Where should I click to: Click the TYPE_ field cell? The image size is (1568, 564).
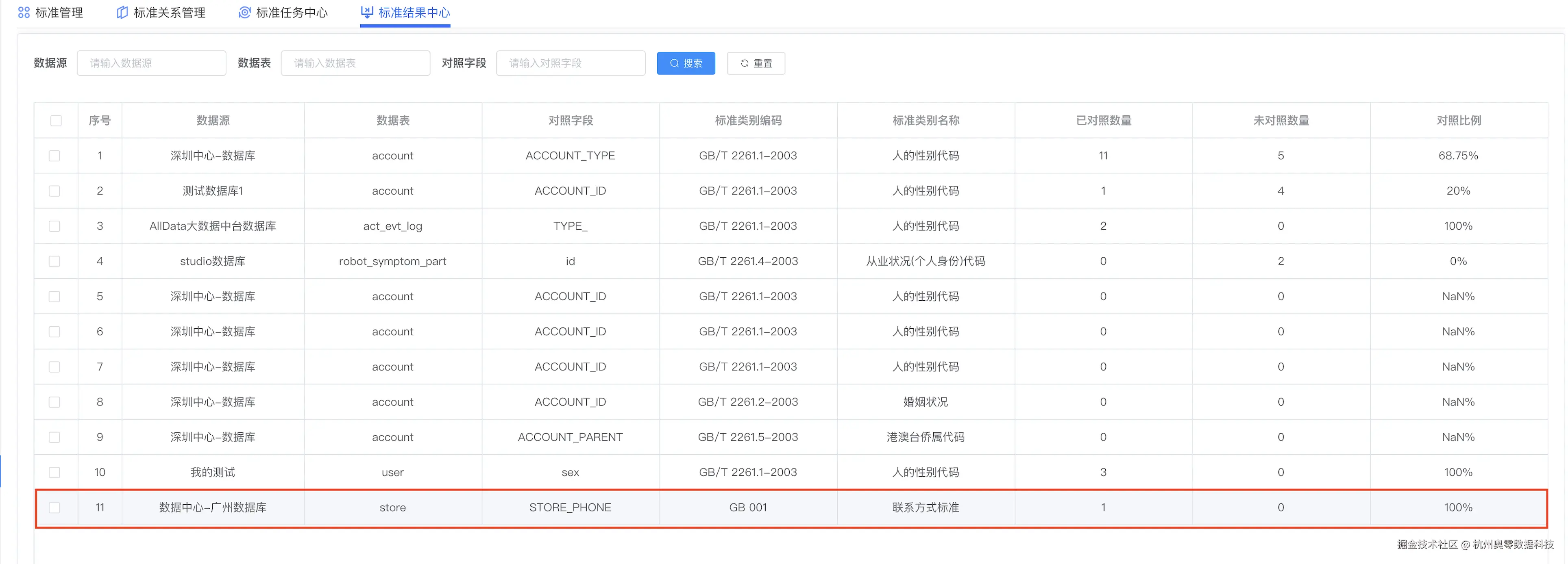pos(571,226)
